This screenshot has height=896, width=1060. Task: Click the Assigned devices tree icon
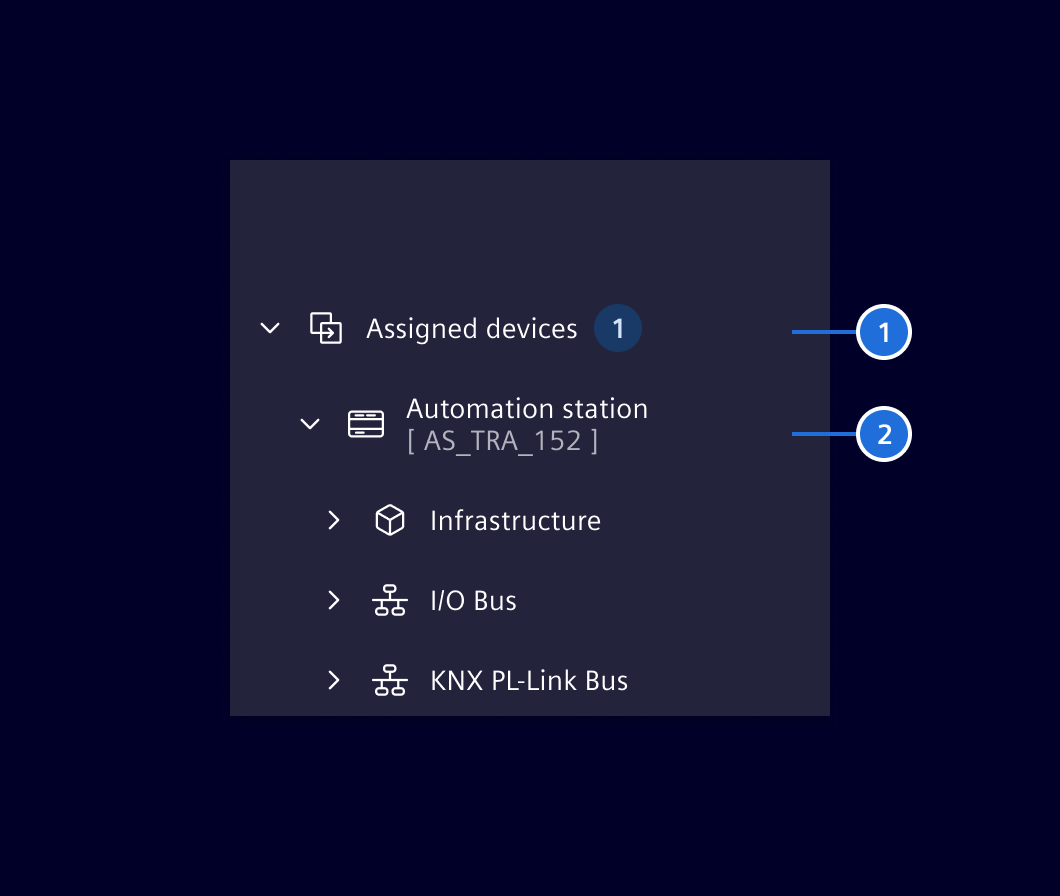tap(326, 328)
